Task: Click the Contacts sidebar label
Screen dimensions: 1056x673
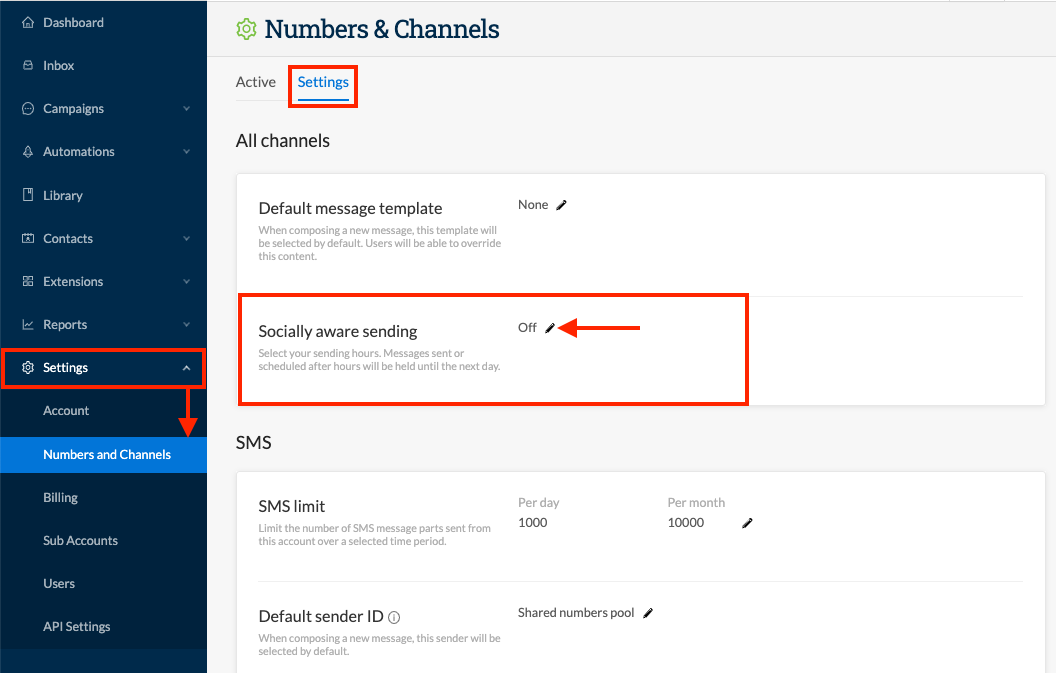Action: [x=68, y=238]
